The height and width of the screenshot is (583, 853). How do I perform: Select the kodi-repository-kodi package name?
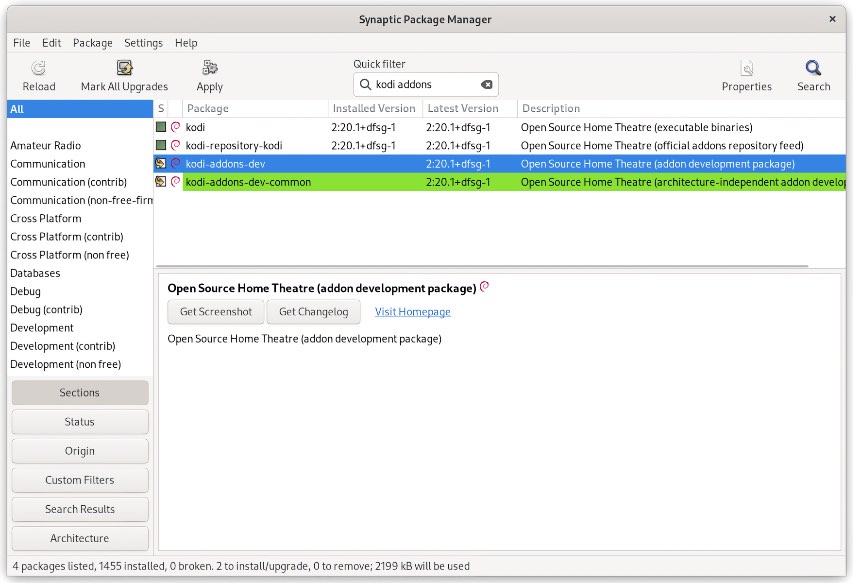pos(234,145)
